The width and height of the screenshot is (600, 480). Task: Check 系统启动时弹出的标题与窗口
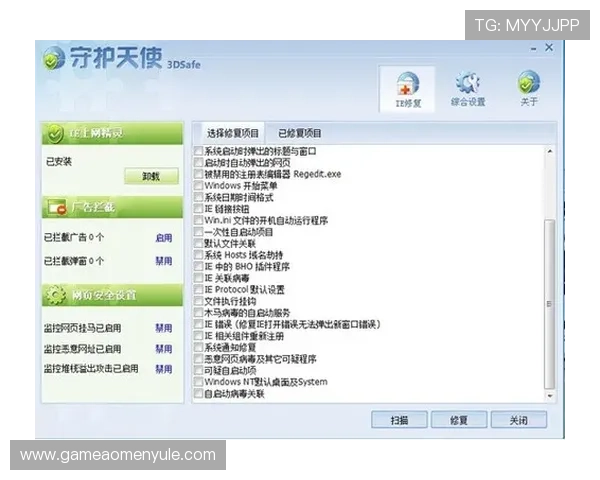point(198,151)
